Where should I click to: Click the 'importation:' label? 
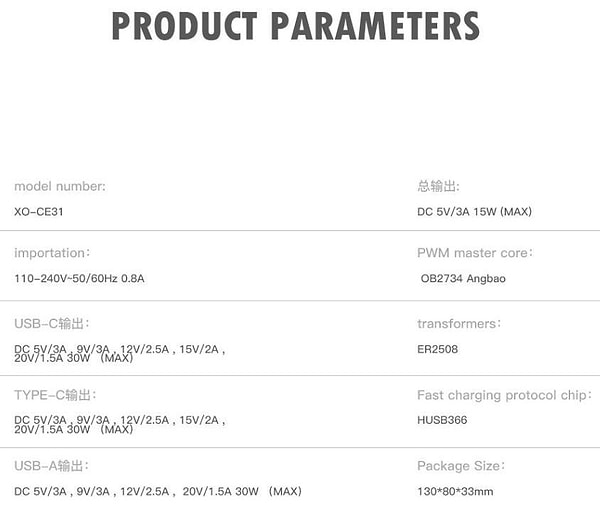pos(52,253)
